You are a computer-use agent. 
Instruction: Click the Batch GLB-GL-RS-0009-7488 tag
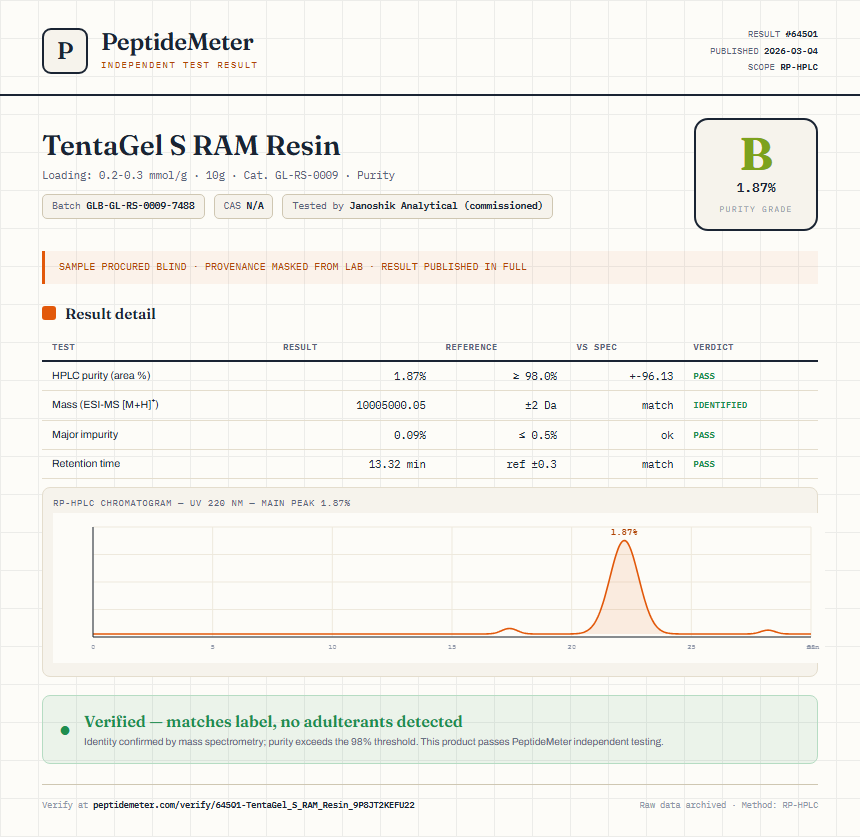point(123,206)
